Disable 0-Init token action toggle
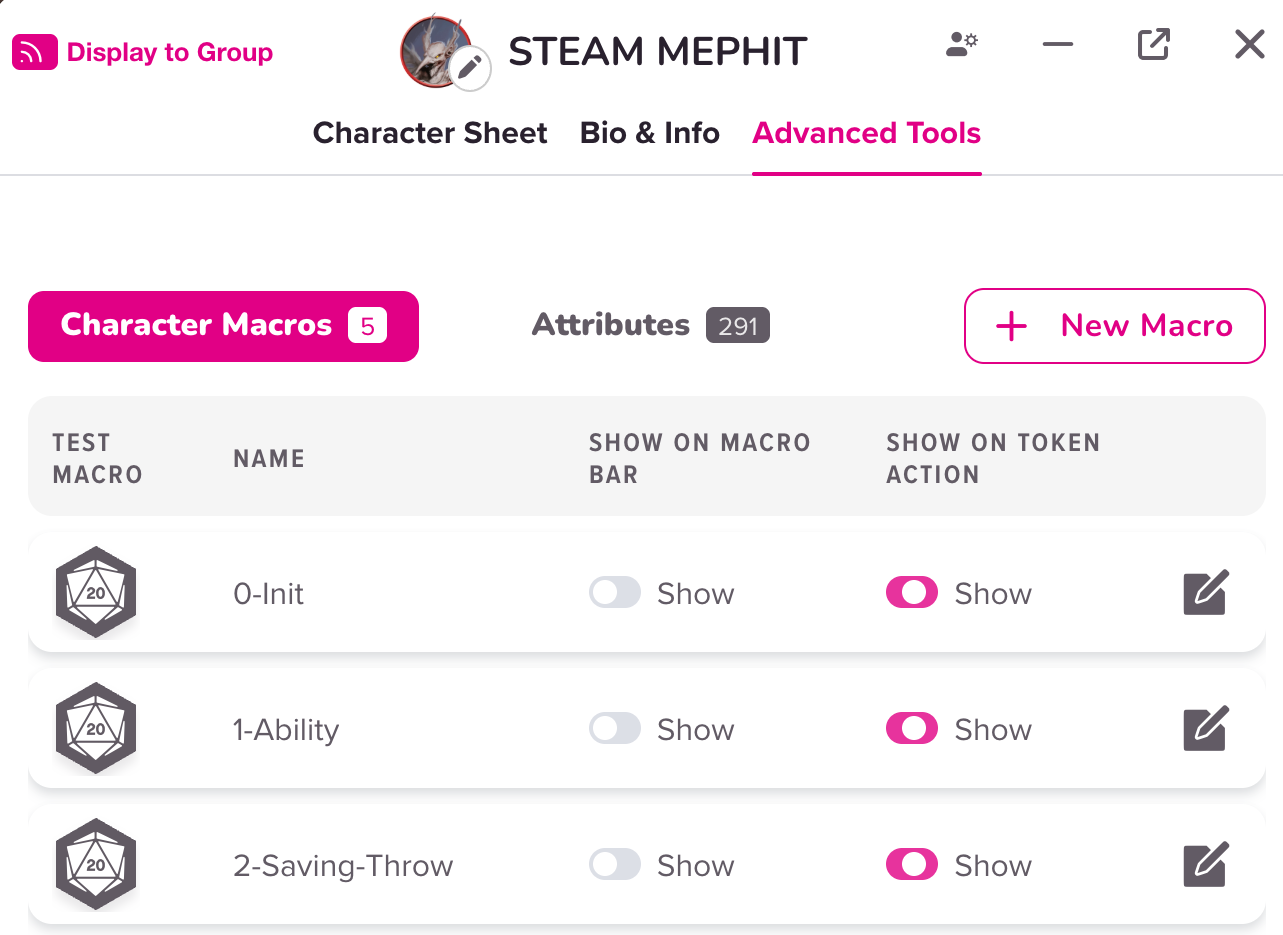The width and height of the screenshot is (1283, 935). (911, 593)
